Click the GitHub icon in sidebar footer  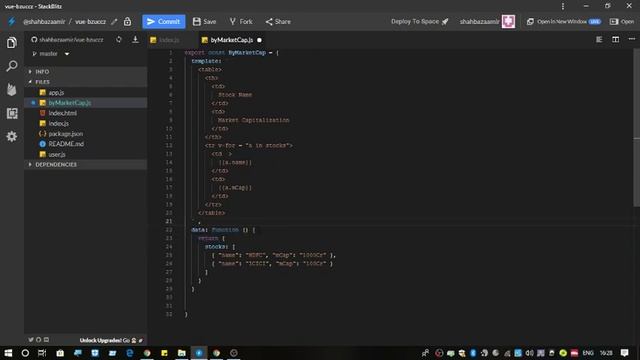point(38,340)
